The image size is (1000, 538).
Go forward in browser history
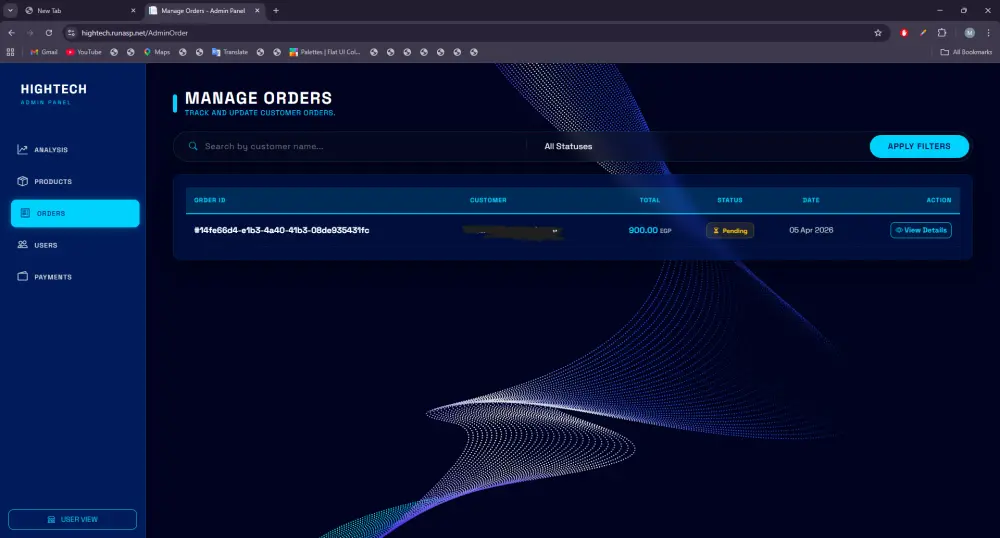[x=30, y=33]
